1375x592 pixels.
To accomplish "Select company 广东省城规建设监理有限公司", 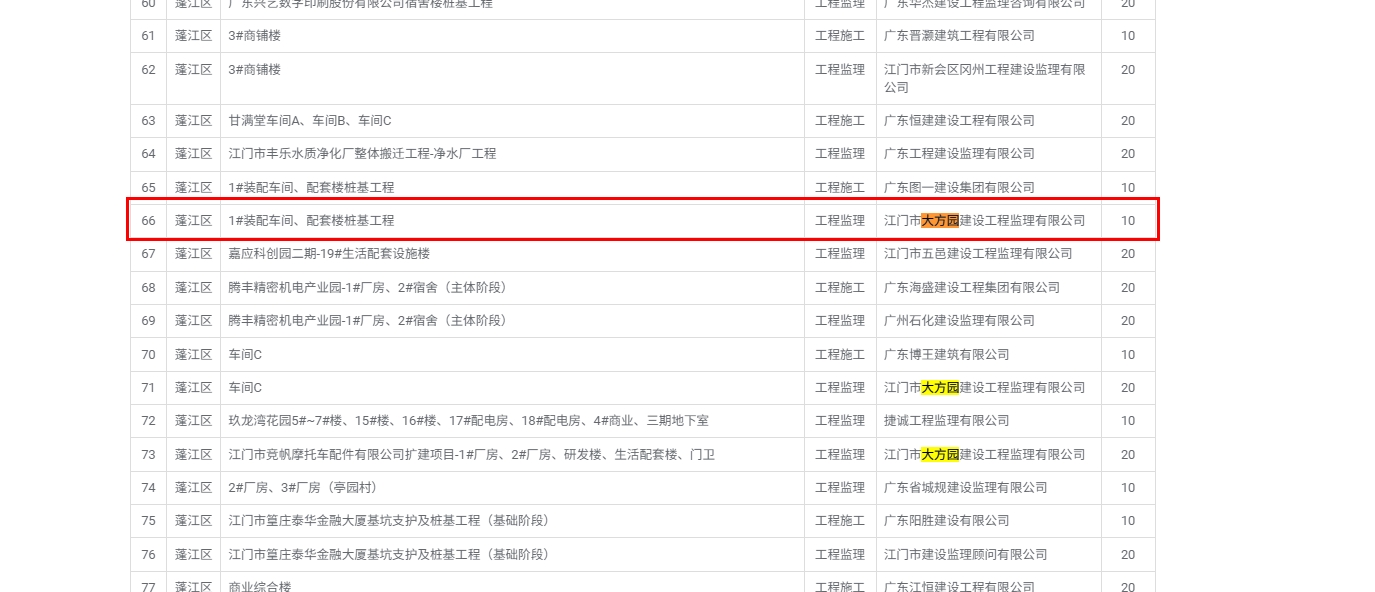I will click(x=965, y=488).
